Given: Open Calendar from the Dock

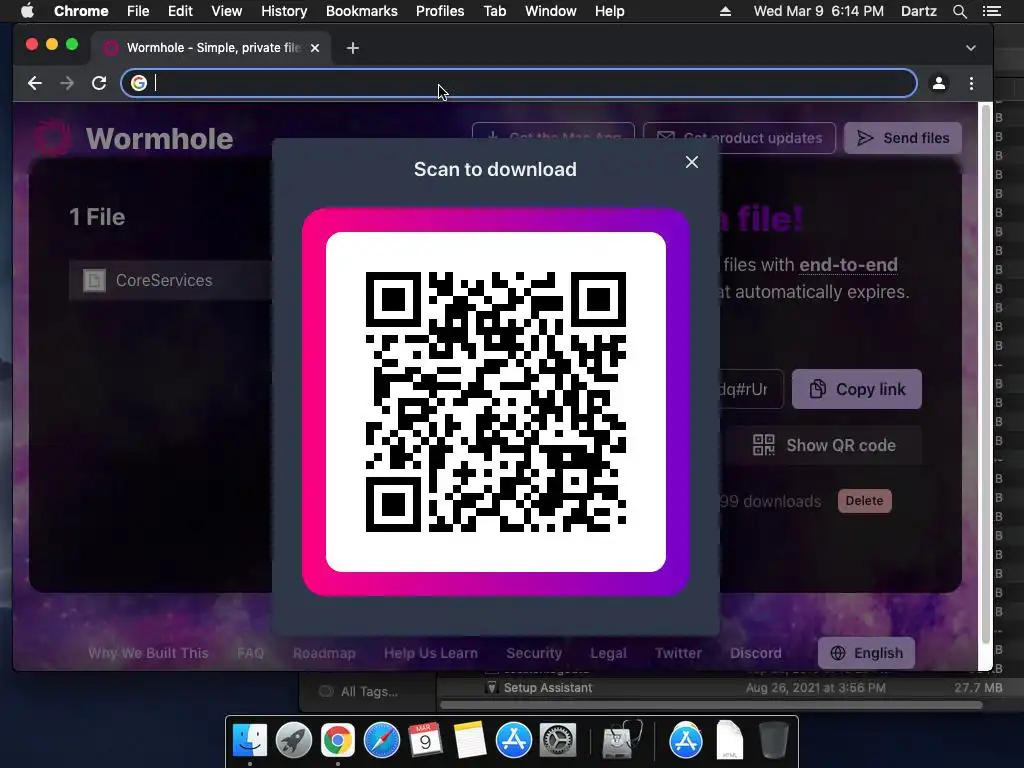Looking at the screenshot, I should [x=425, y=741].
